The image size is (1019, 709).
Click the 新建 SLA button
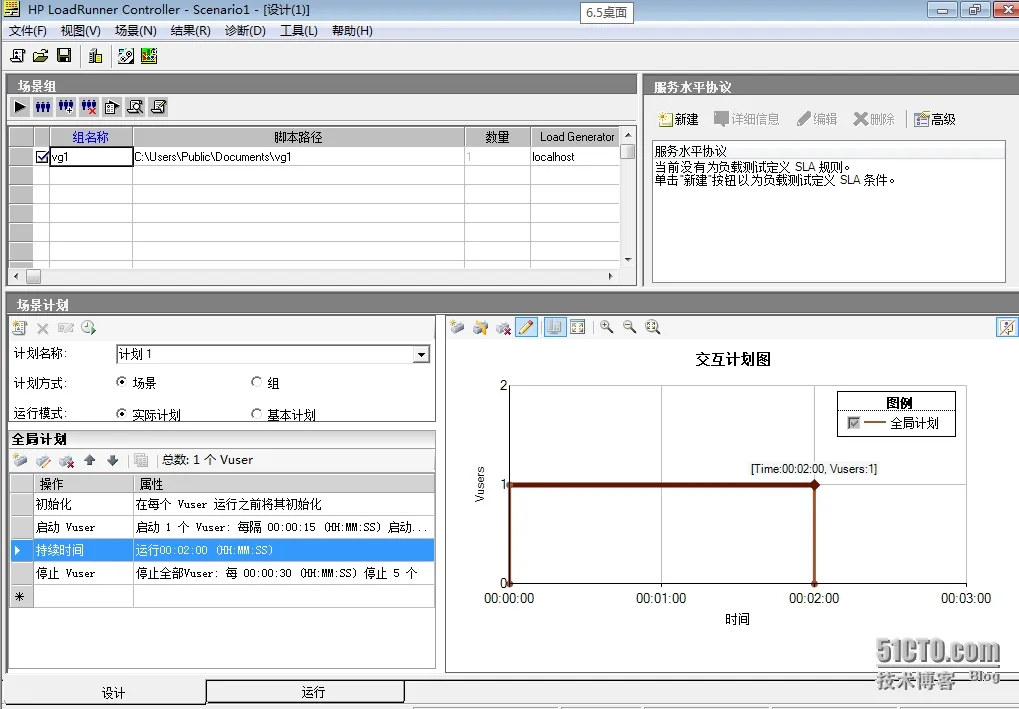[x=678, y=119]
